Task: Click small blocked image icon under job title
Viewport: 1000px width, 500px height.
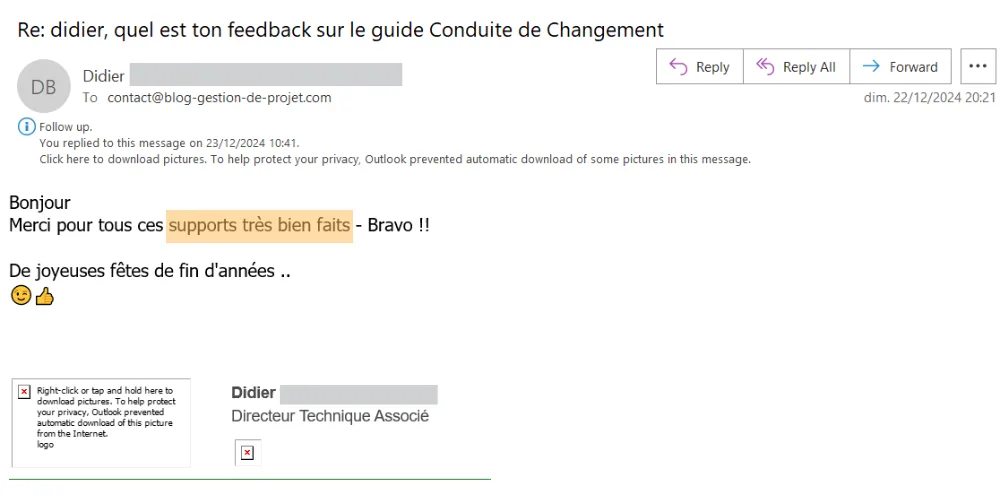Action: coord(247,453)
